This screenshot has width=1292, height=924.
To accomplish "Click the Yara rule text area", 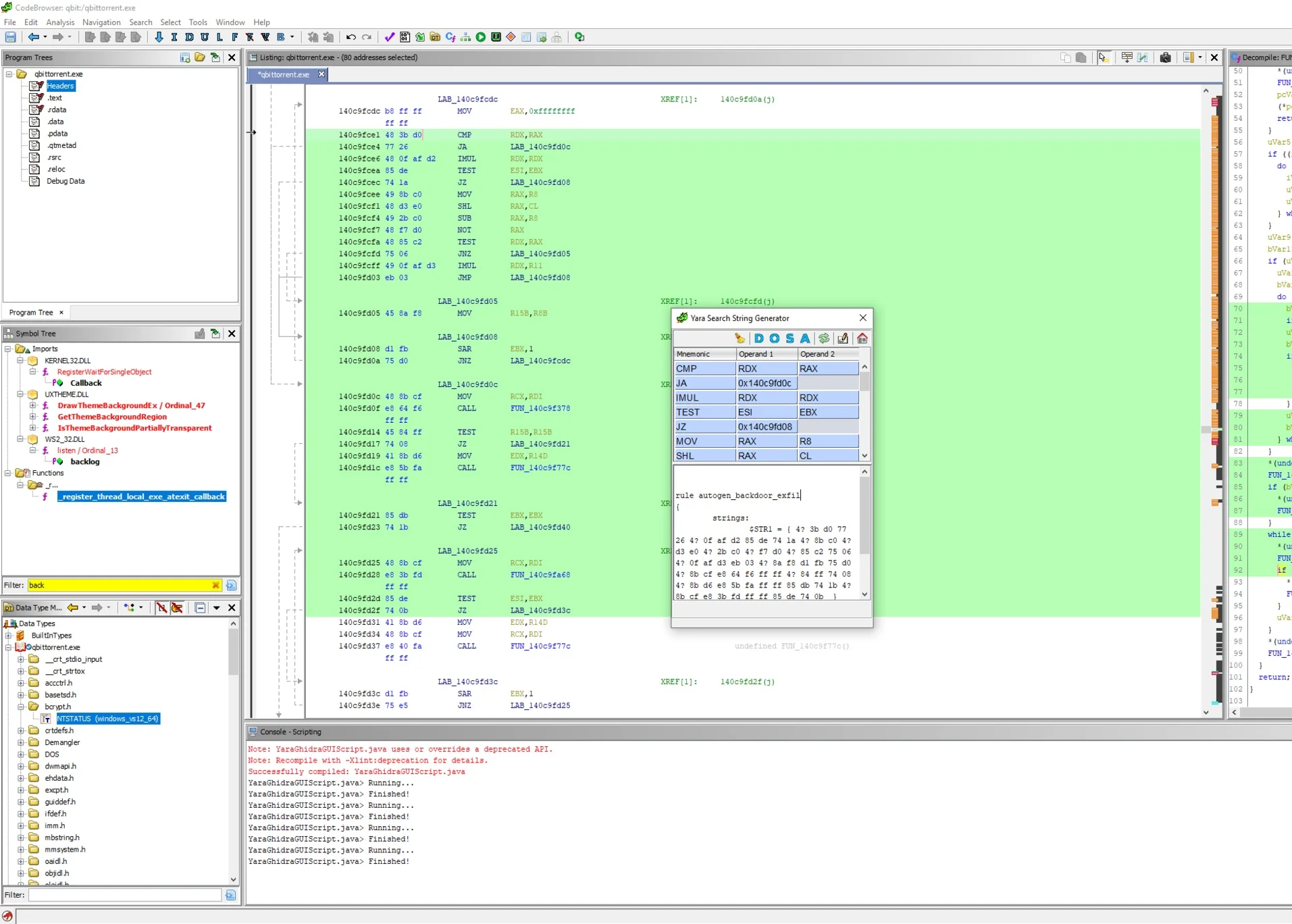I will [767, 533].
